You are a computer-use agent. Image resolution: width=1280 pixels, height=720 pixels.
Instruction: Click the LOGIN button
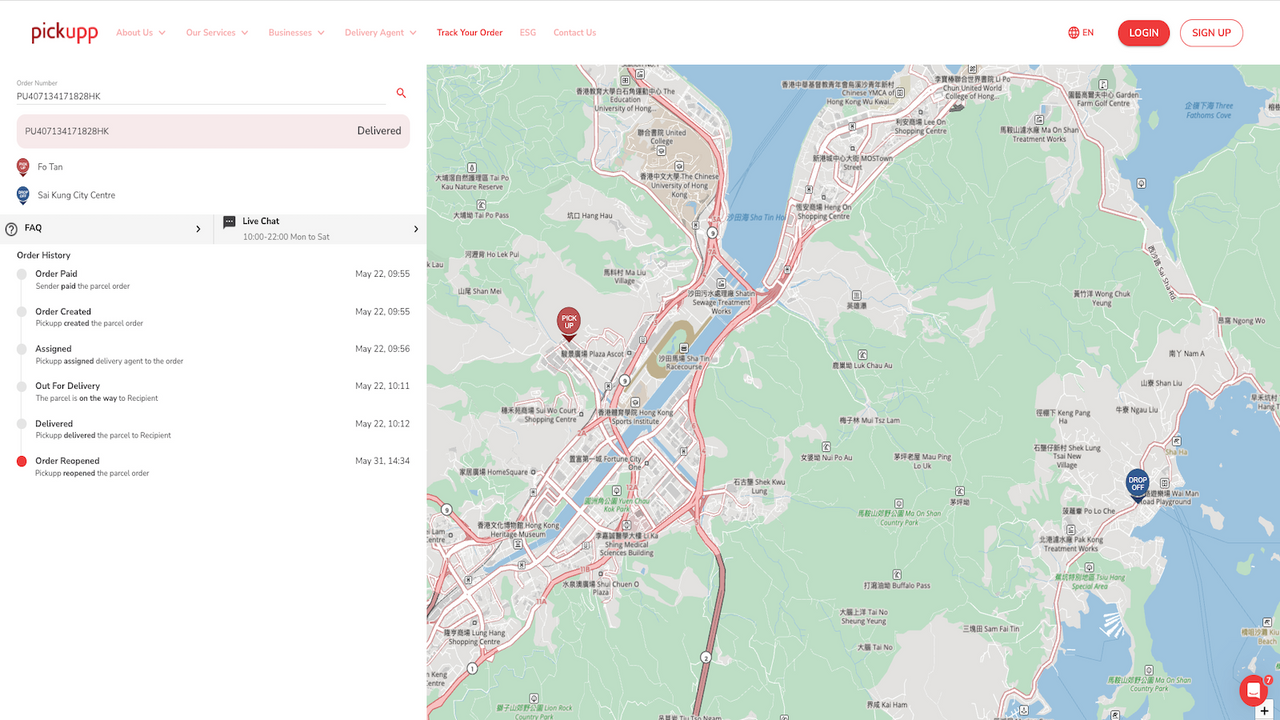pos(1143,32)
